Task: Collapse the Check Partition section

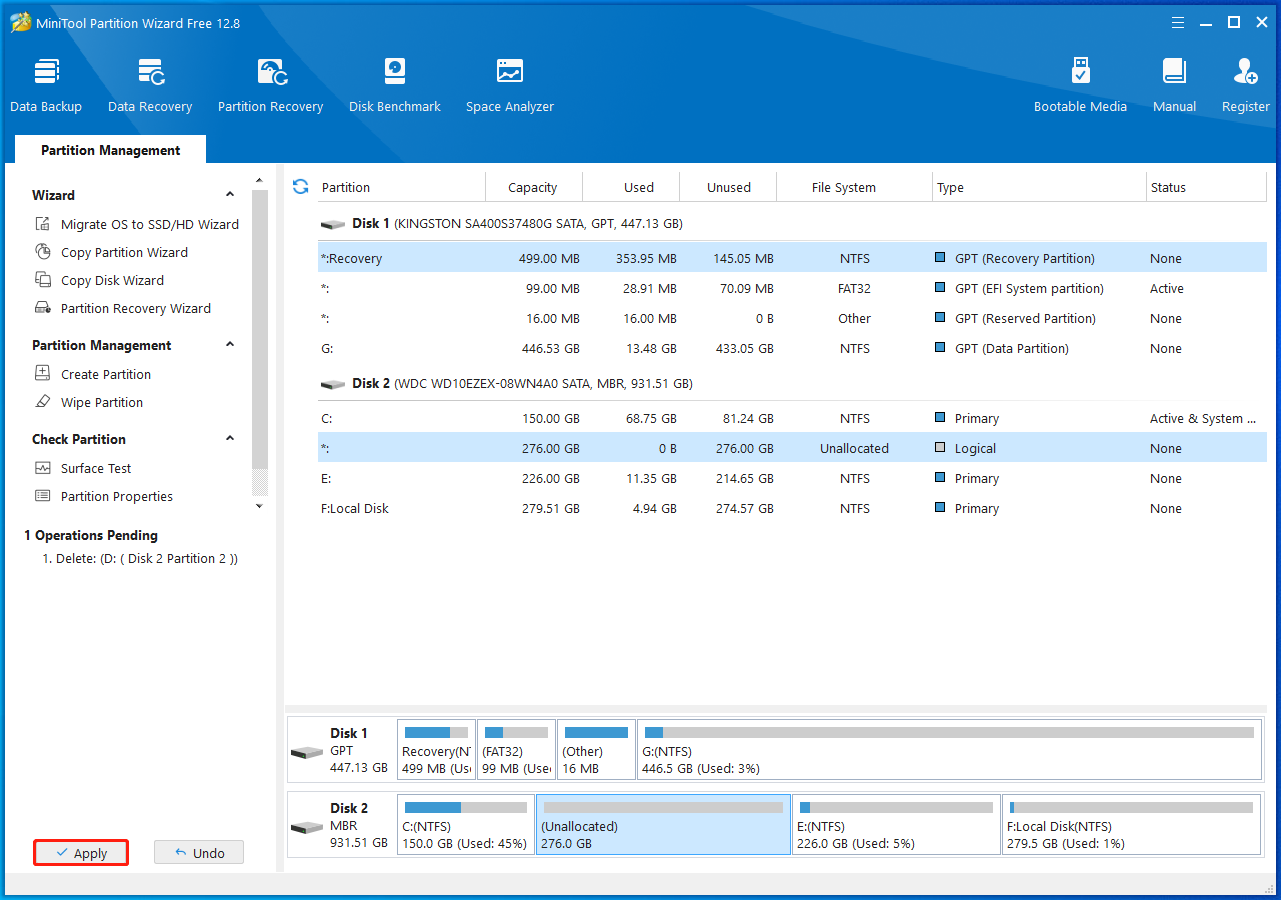Action: coord(230,439)
